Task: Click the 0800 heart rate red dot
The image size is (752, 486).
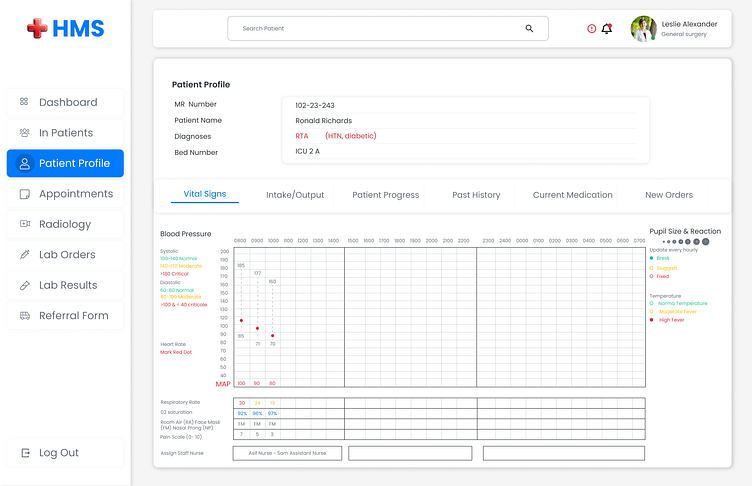Action: coord(241,320)
